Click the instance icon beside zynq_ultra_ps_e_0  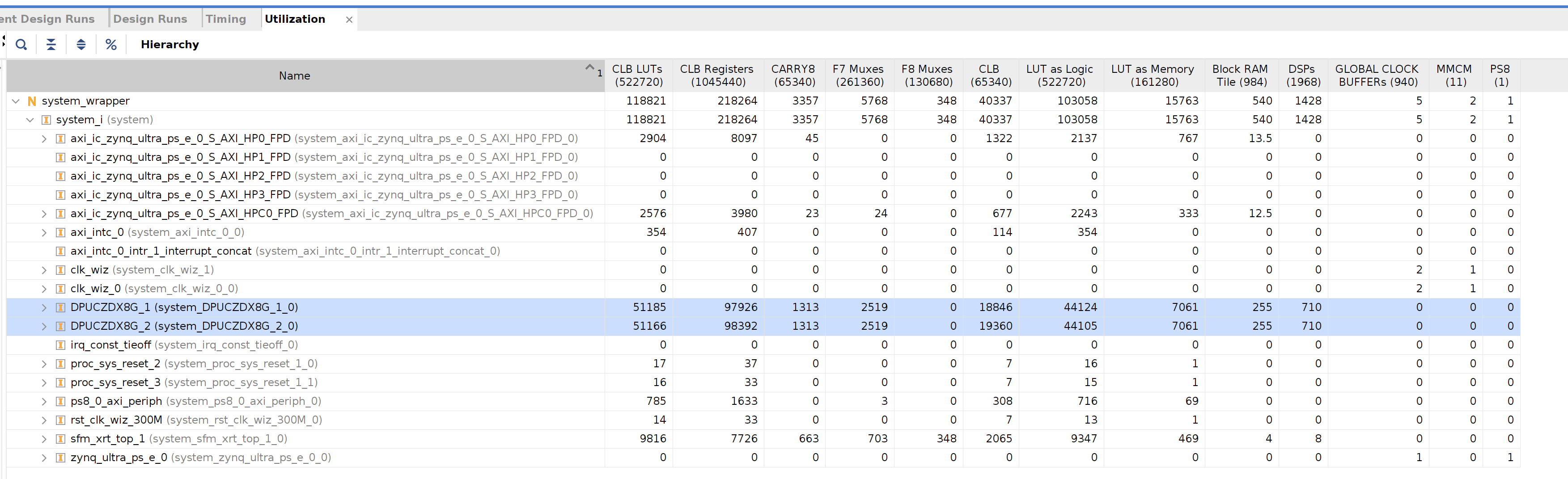60,457
